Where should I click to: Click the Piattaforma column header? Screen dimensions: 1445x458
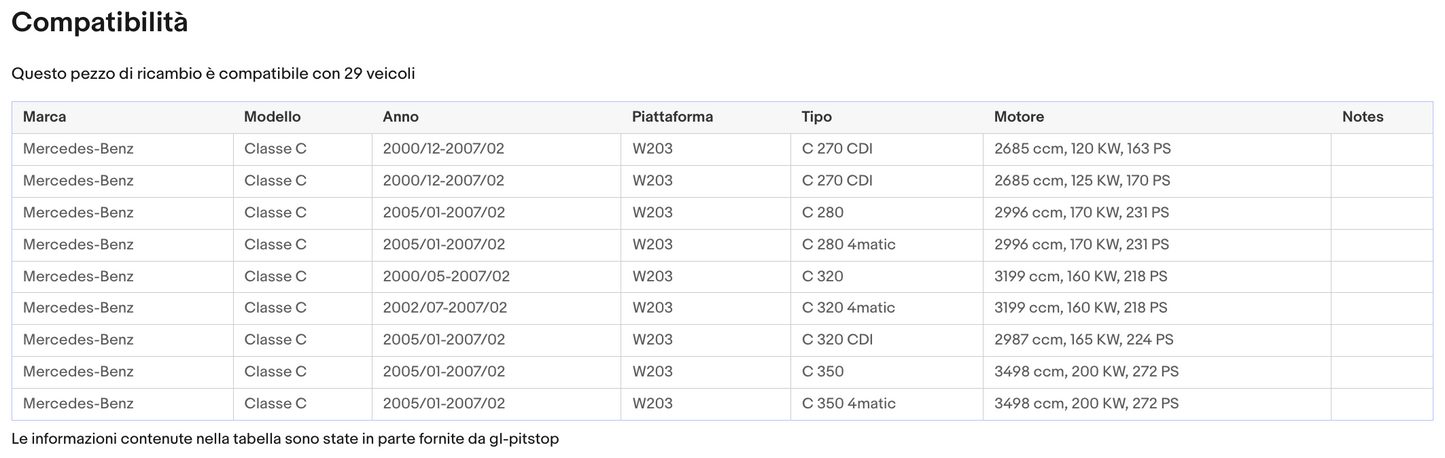click(672, 117)
